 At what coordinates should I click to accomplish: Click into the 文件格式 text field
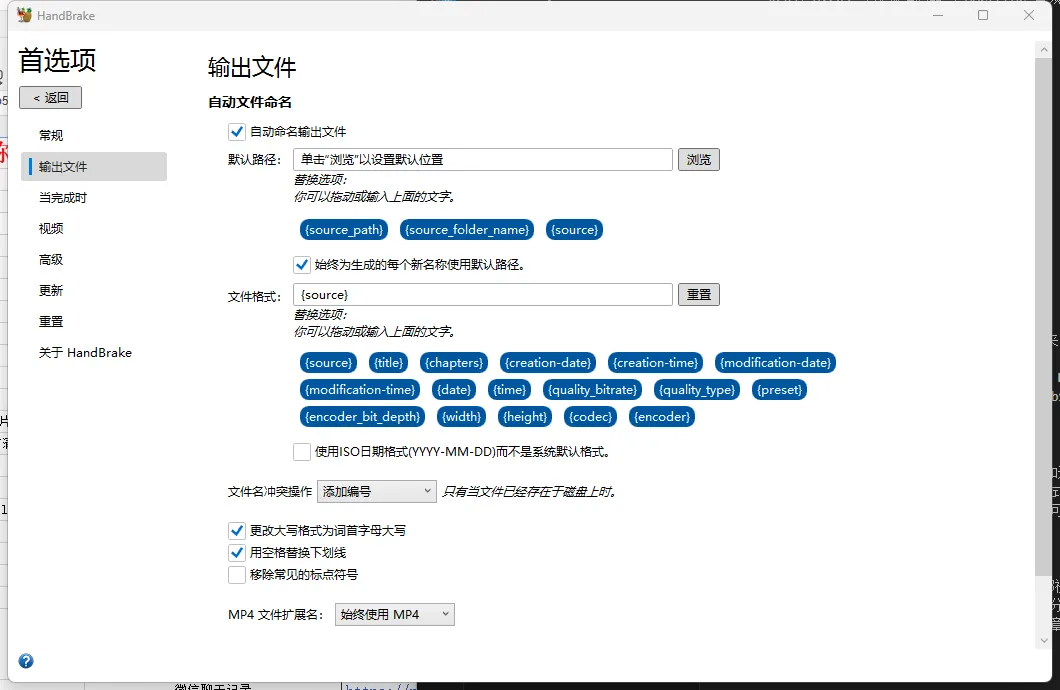(483, 295)
